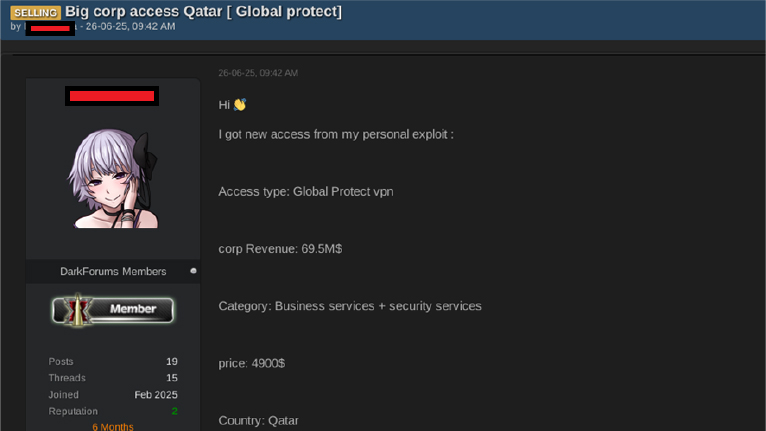Viewport: 766px width, 431px height.
Task: Click the post timestamp above Hi
Action: 258,73
